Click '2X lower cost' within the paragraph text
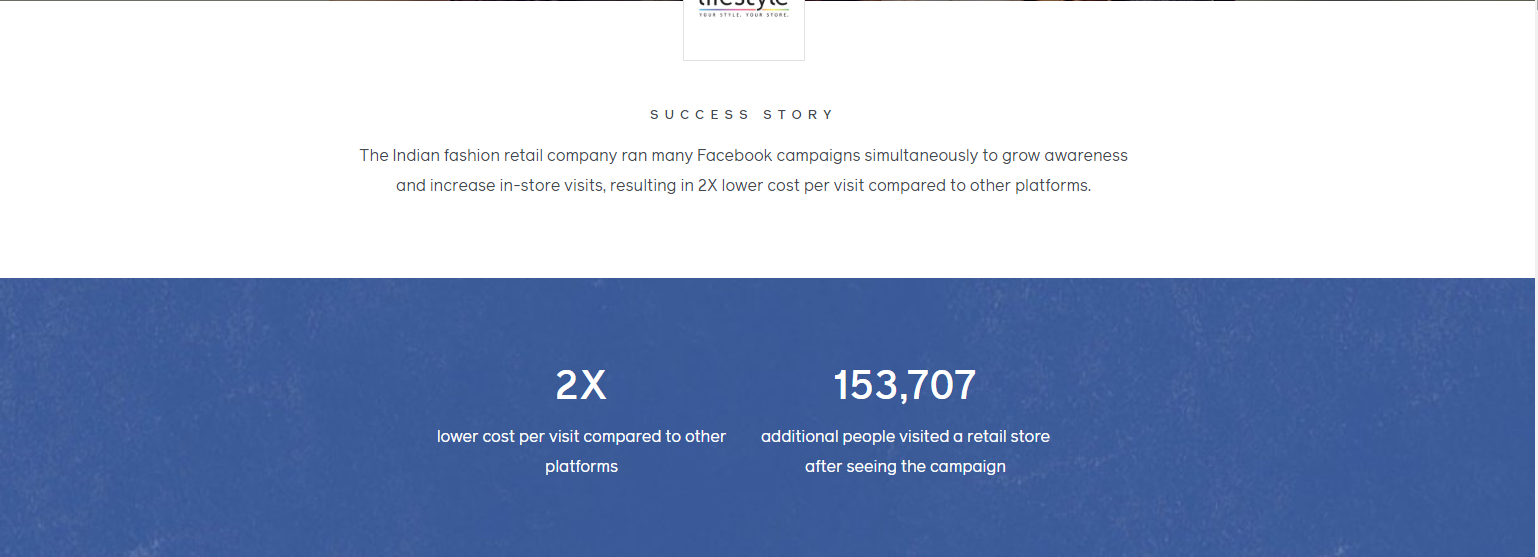 pyautogui.click(x=748, y=186)
